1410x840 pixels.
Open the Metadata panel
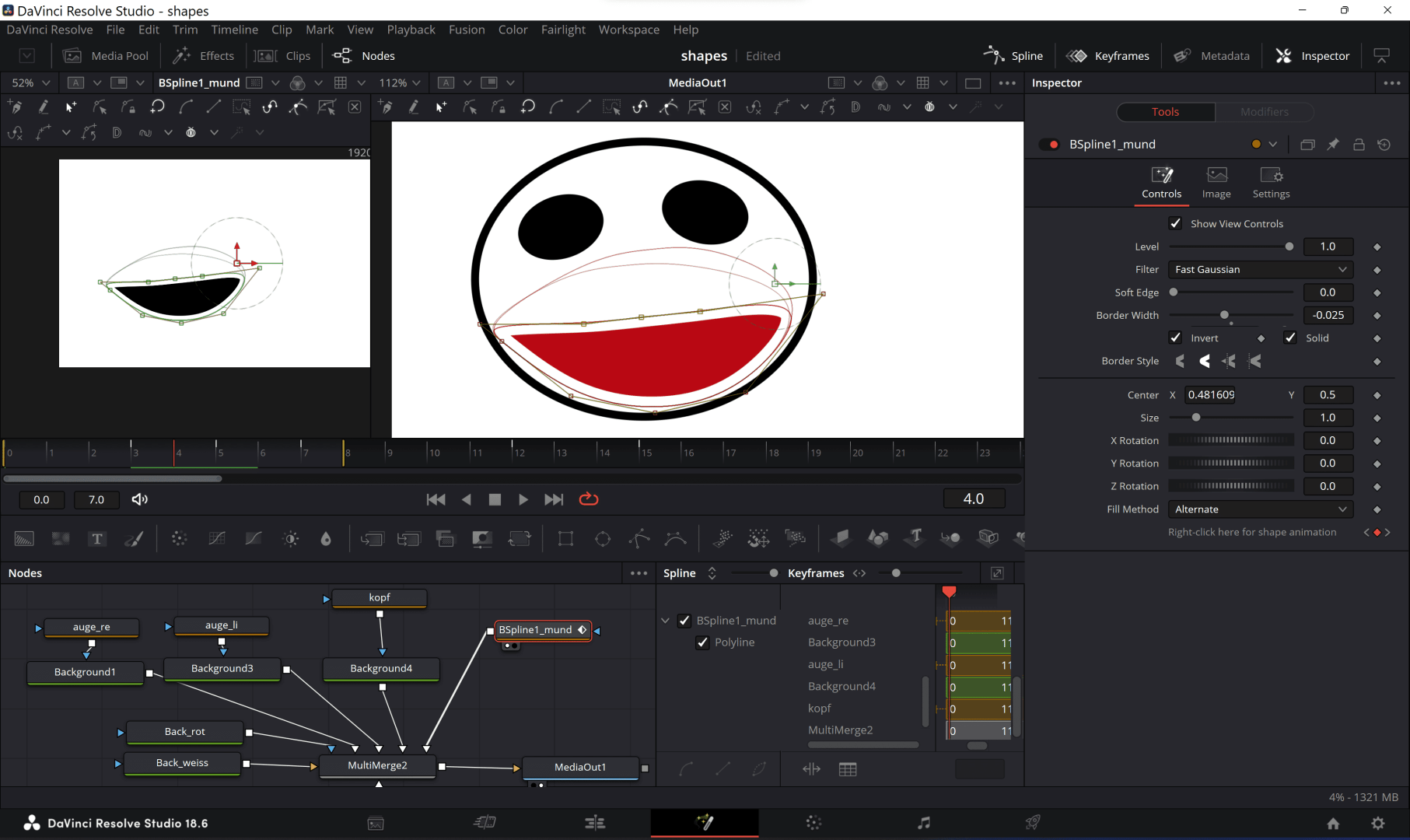(1211, 55)
